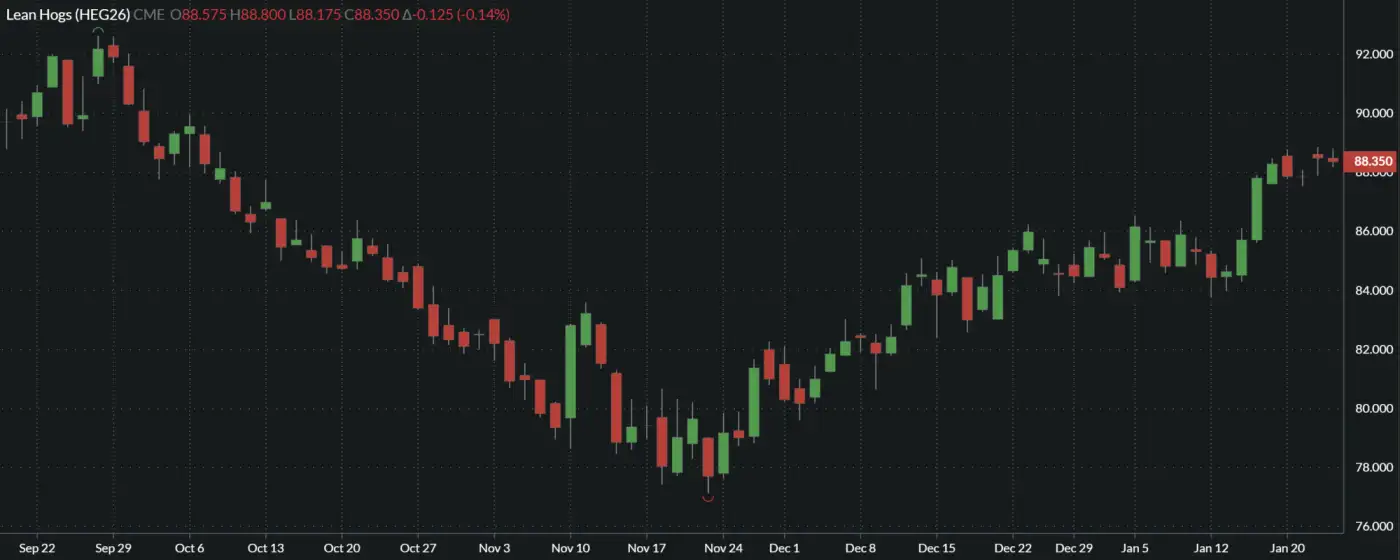
Task: Click the high price value H88.800
Action: 262,15
